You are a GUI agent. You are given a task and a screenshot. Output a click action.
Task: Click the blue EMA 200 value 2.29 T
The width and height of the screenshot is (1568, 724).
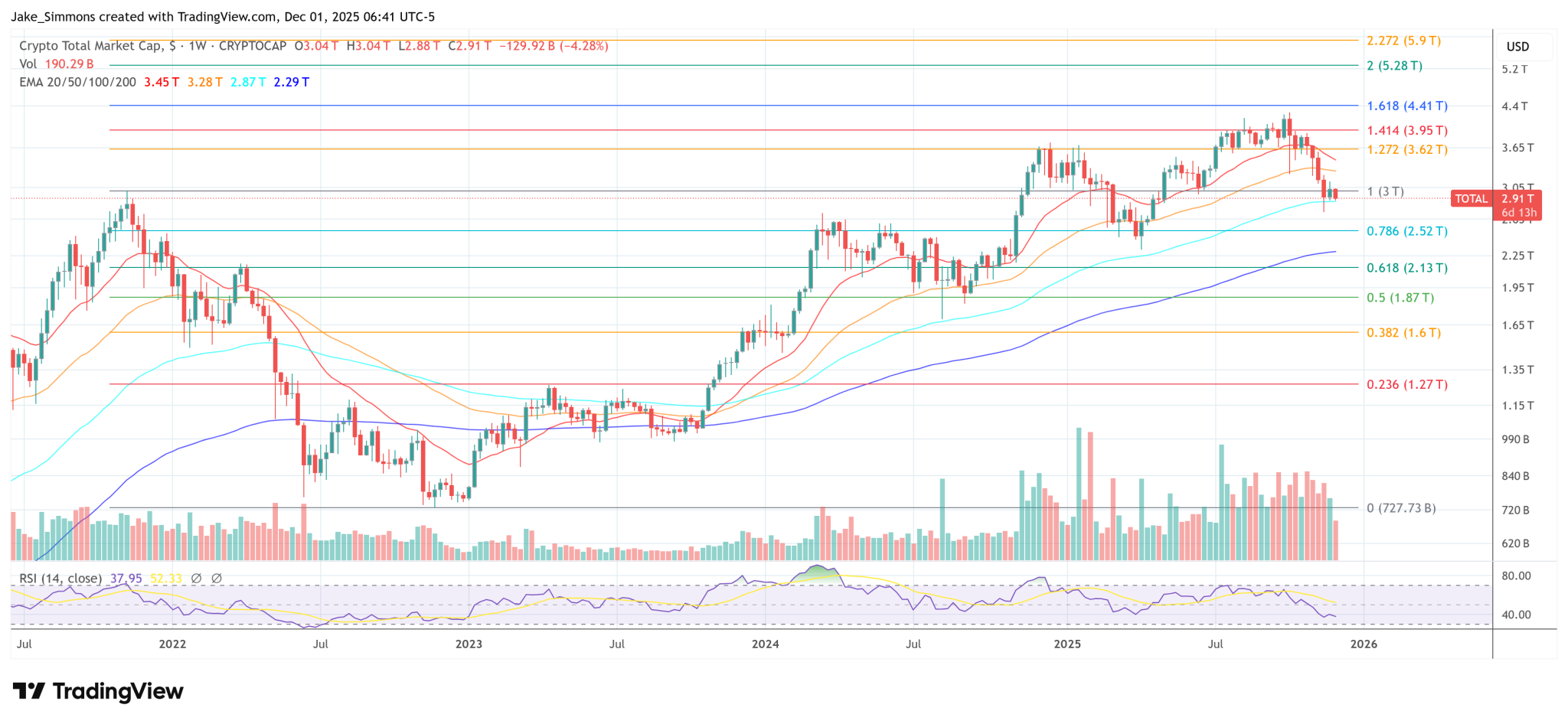pos(292,83)
